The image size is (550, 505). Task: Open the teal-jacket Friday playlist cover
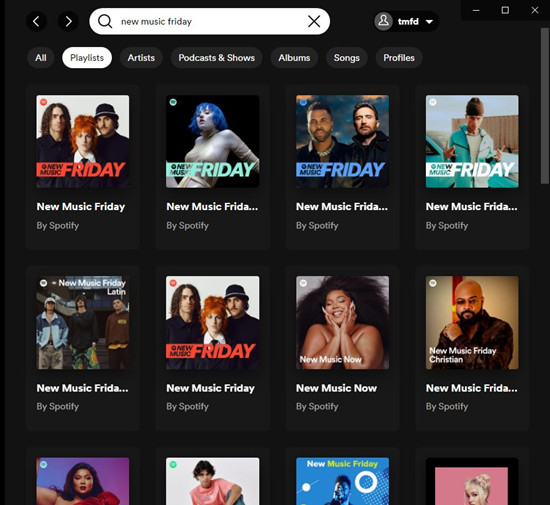coord(472,141)
